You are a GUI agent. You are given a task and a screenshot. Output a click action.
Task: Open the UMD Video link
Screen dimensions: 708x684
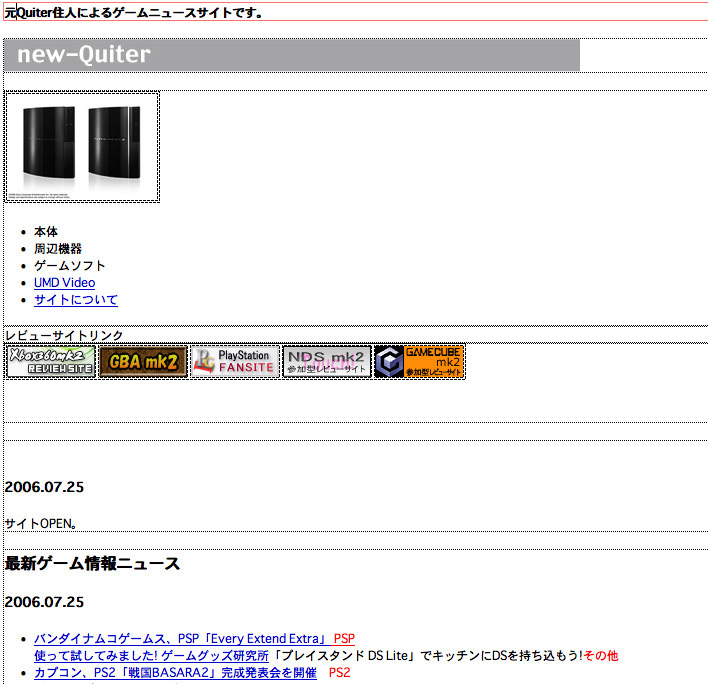click(x=65, y=283)
